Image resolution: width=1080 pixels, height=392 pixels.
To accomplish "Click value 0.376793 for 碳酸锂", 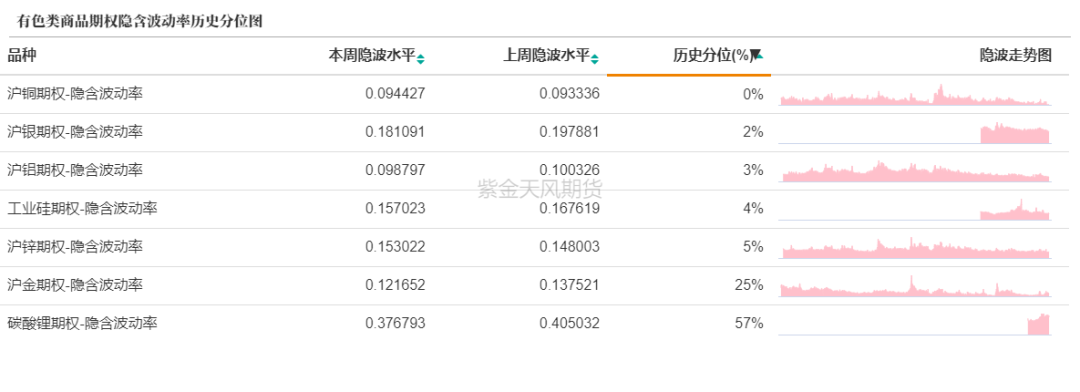I will pos(395,323).
